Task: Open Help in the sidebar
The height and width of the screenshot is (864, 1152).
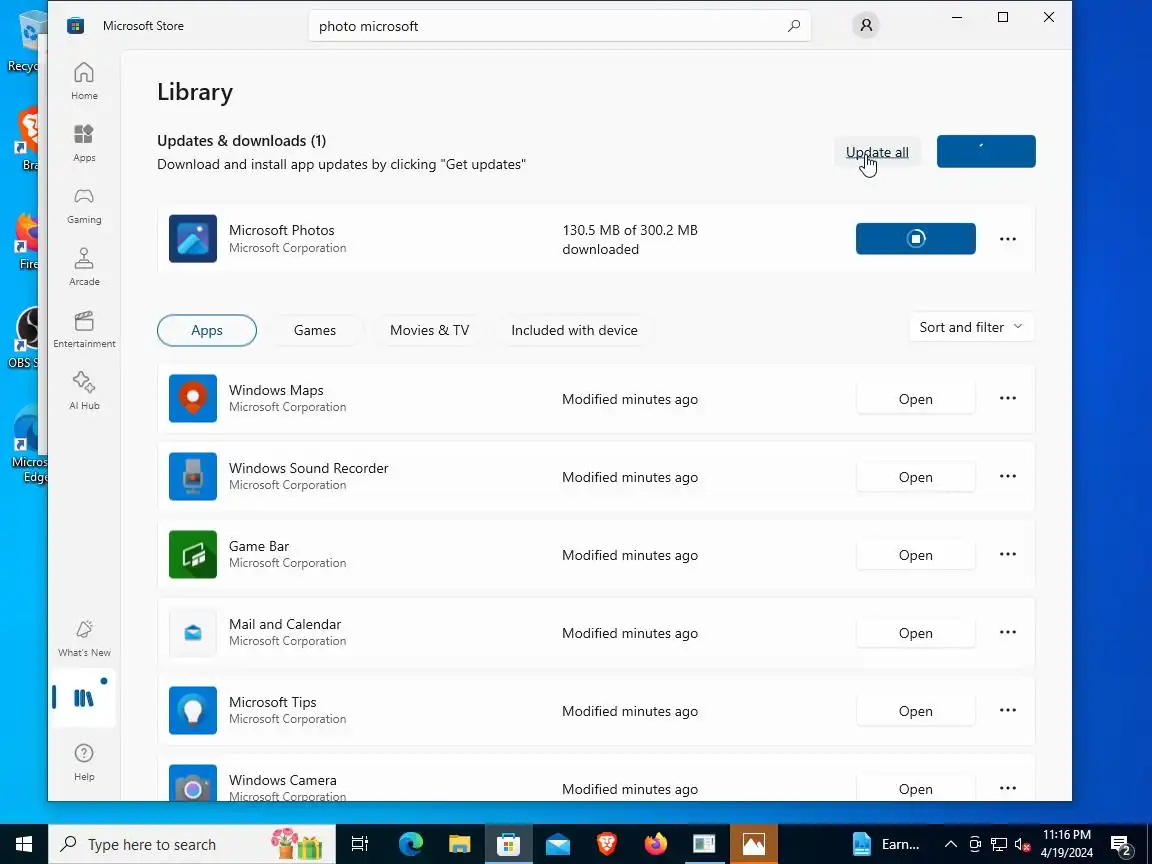Action: pos(84,762)
